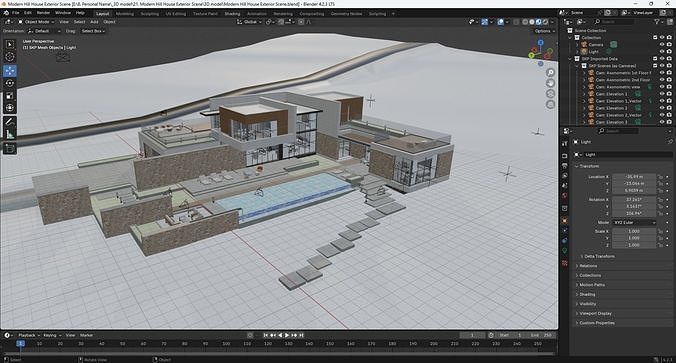This screenshot has width=676, height=363.
Task: Select the 3D Cursor tool
Action: tap(9, 56)
